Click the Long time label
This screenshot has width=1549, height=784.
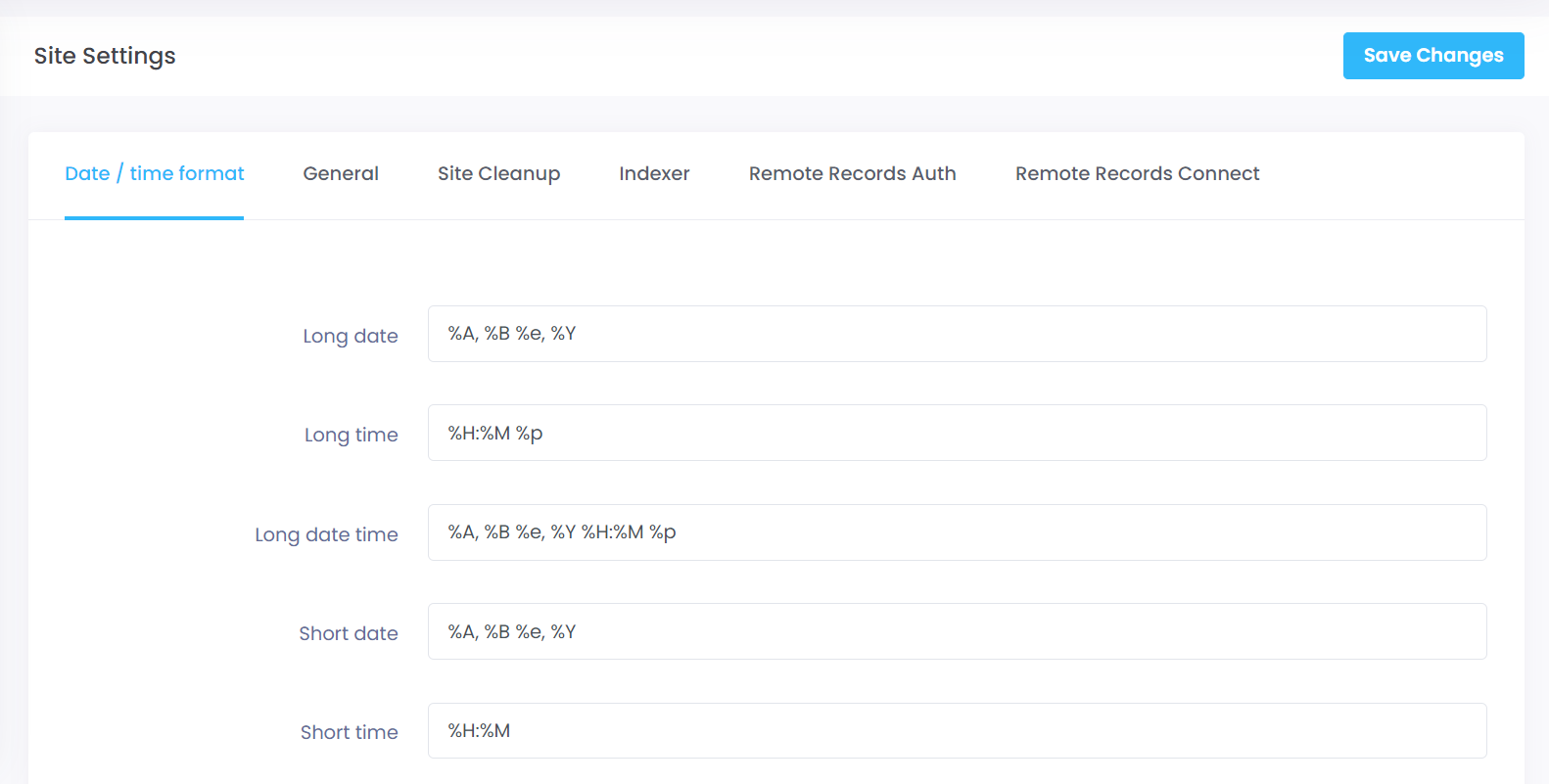(351, 435)
